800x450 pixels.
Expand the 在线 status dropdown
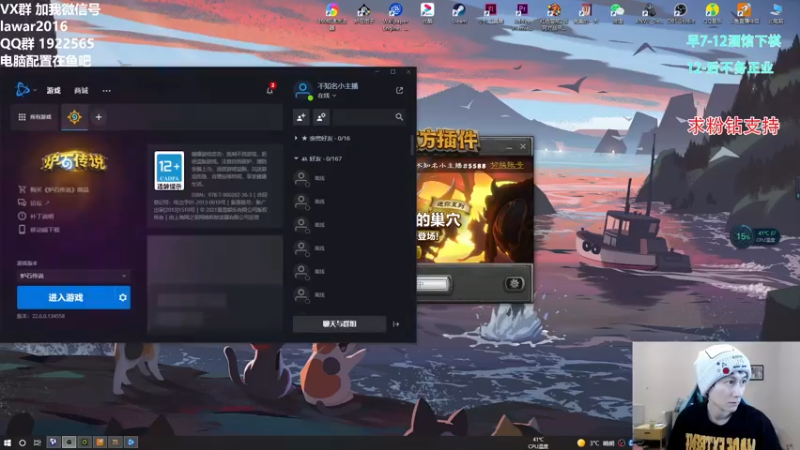[x=327, y=95]
